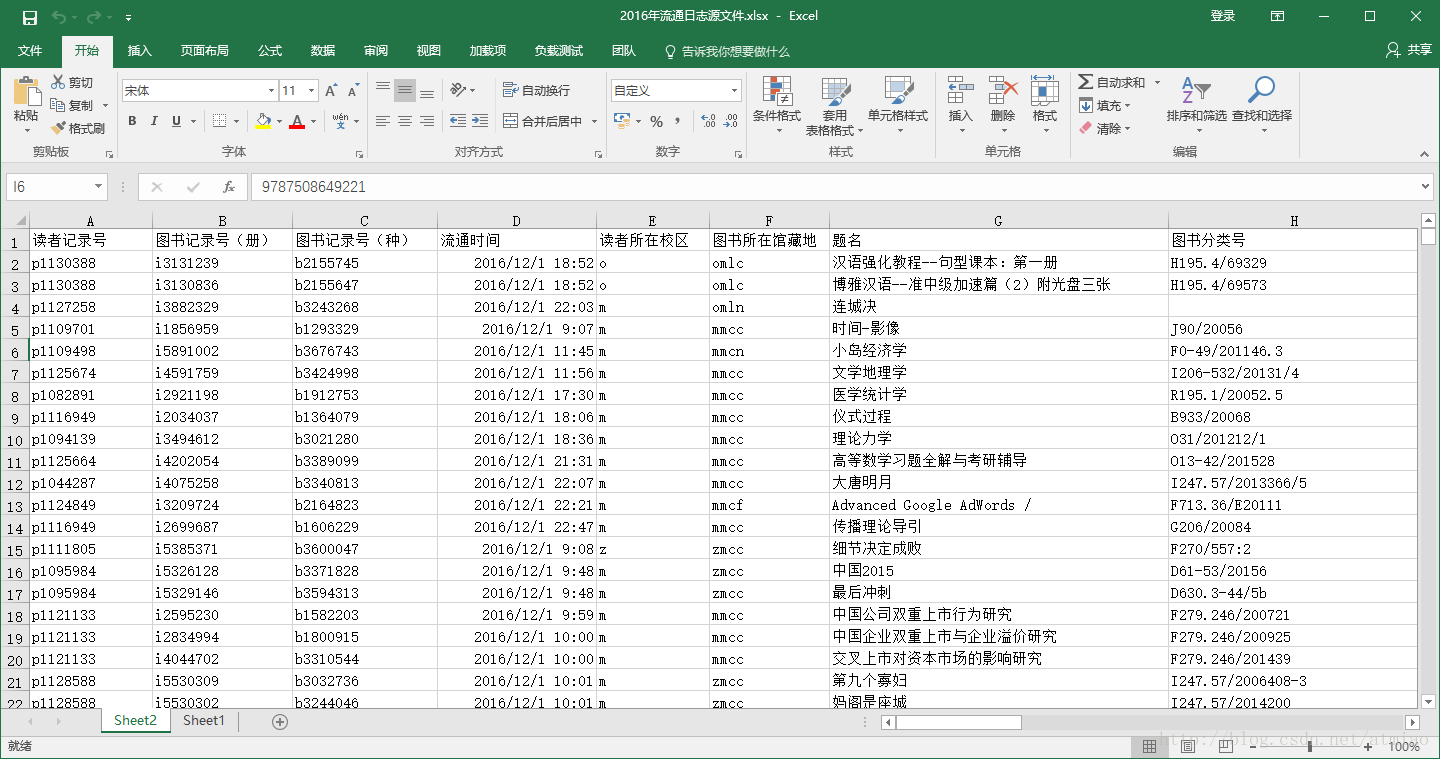The width and height of the screenshot is (1440, 759).
Task: Click the zoom slider in status bar
Action: (1309, 747)
